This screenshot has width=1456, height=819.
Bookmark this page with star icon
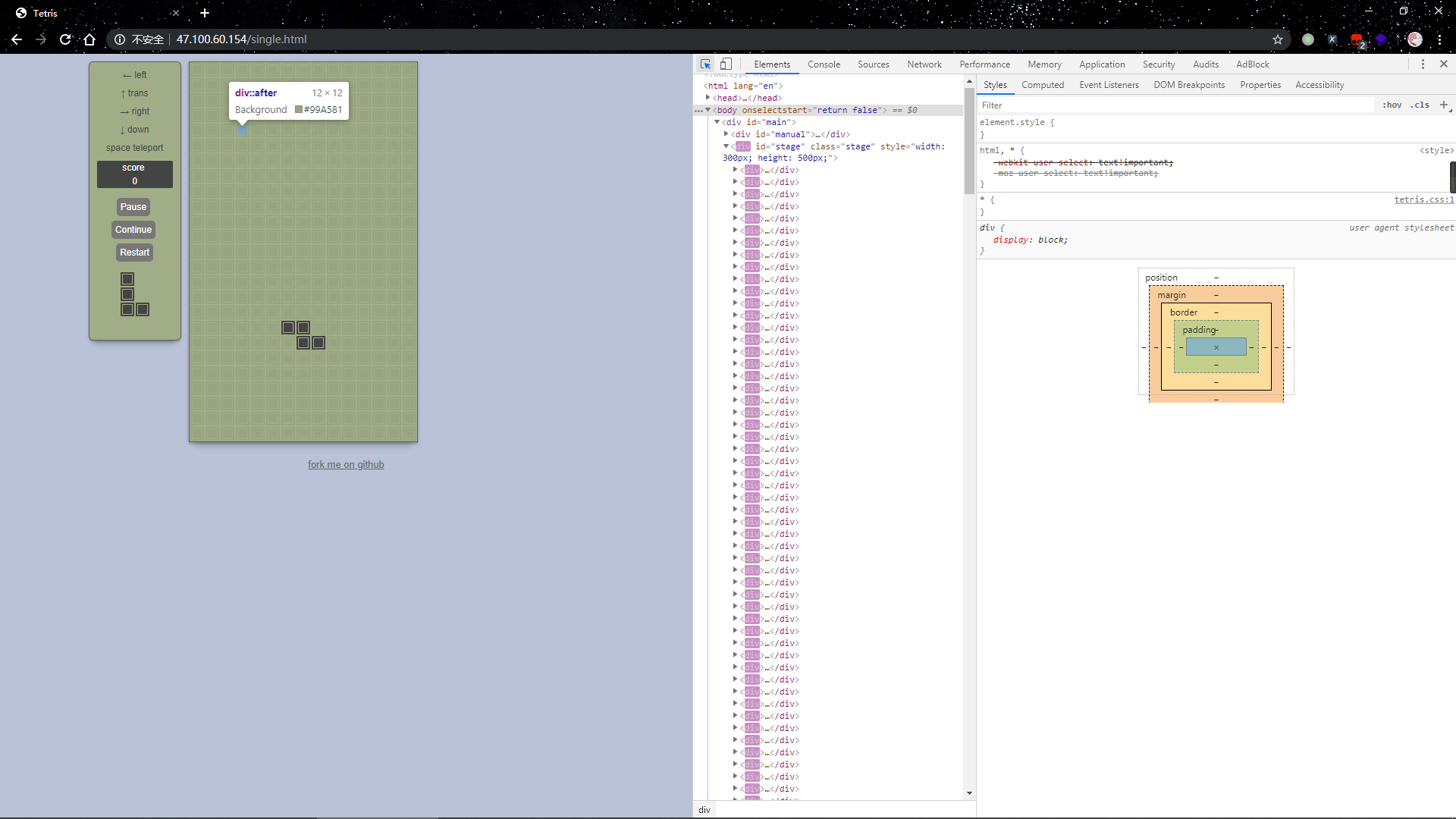click(1278, 39)
